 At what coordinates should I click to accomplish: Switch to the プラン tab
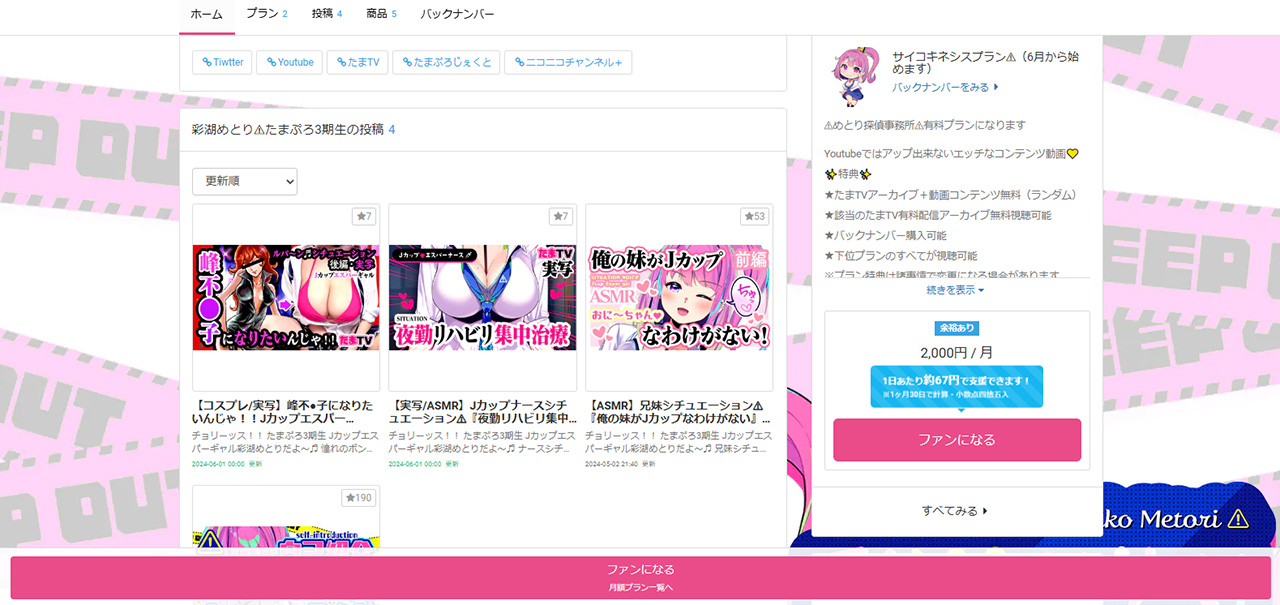(266, 14)
